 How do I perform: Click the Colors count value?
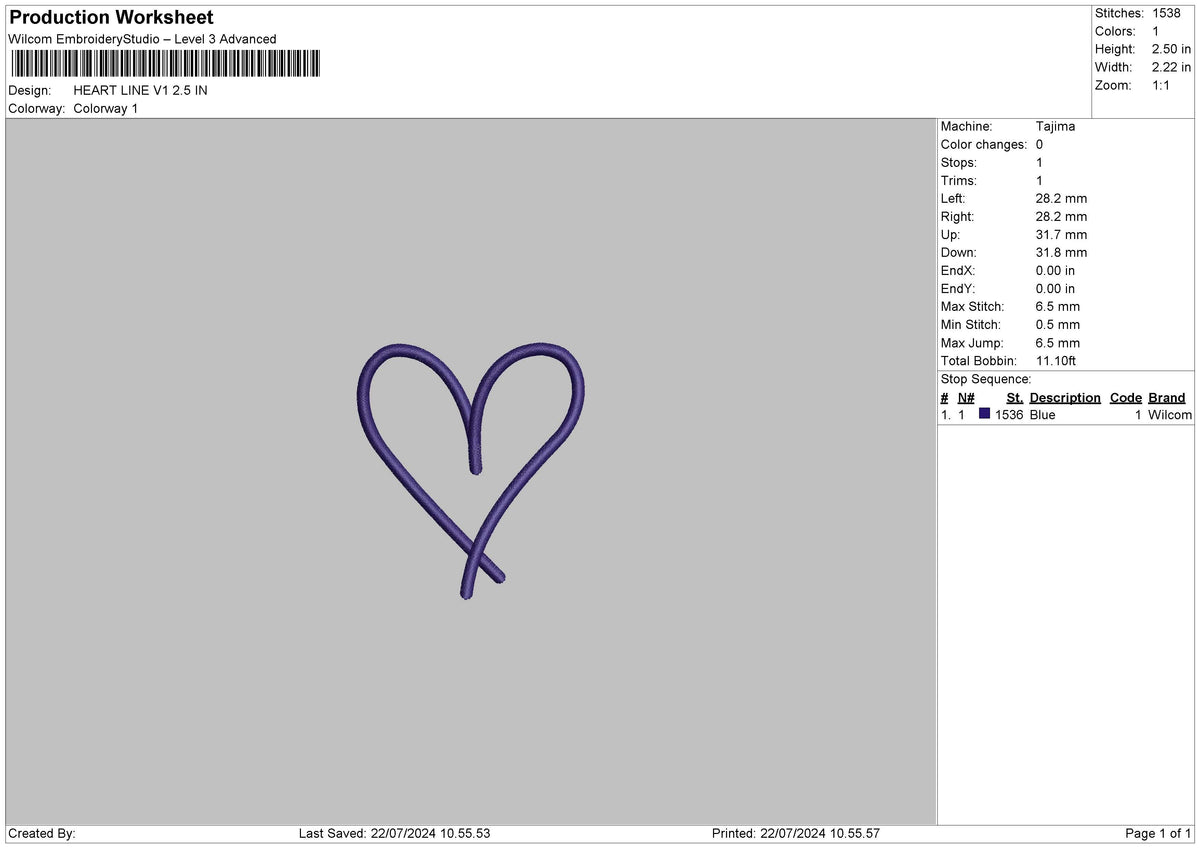point(1157,31)
